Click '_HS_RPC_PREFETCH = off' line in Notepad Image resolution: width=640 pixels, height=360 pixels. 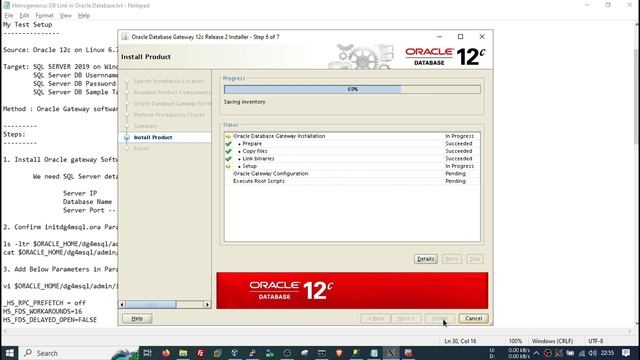pyautogui.click(x=44, y=303)
